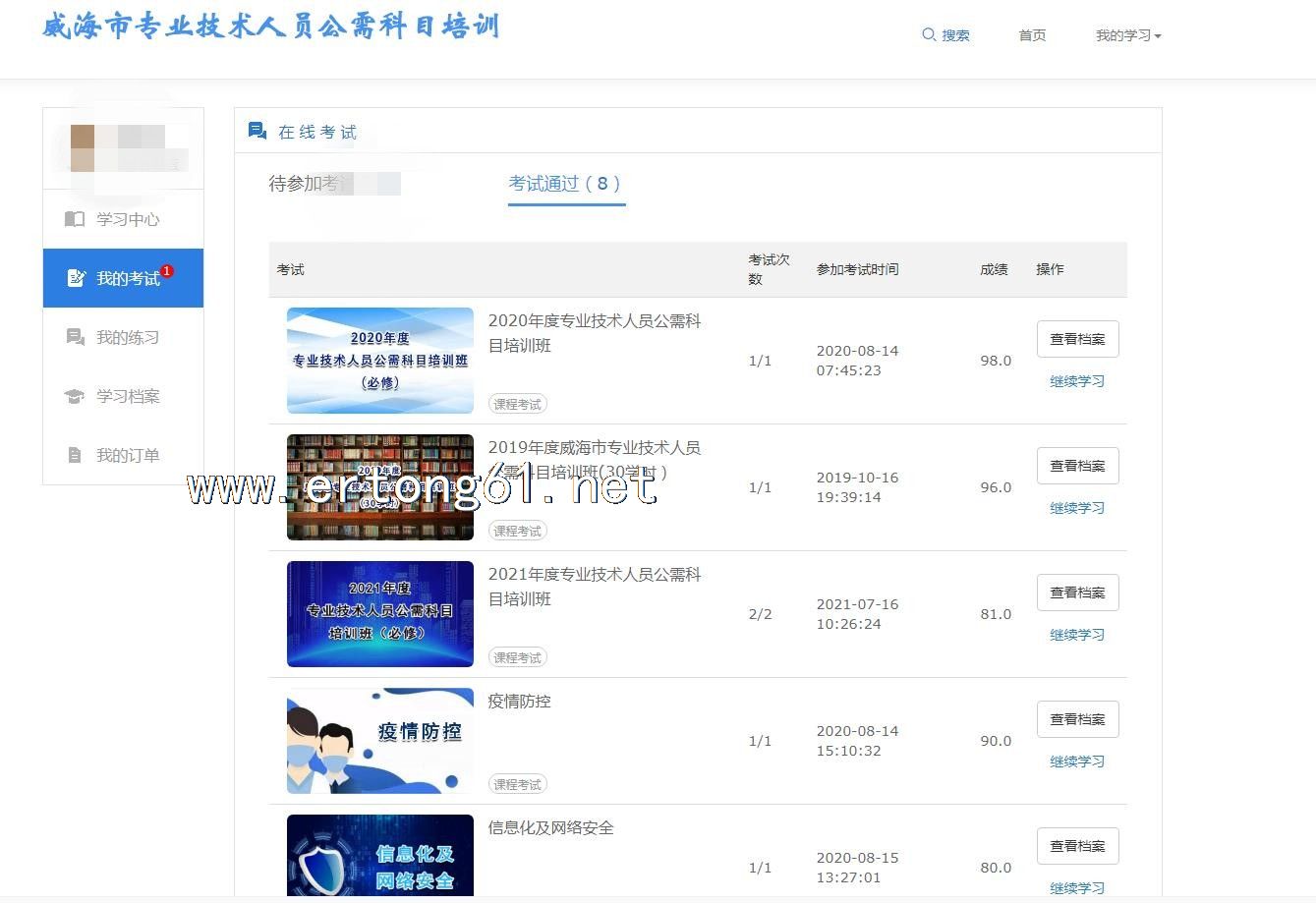Click the 在线考试 header icon
The width and height of the screenshot is (1316, 903).
[x=257, y=131]
